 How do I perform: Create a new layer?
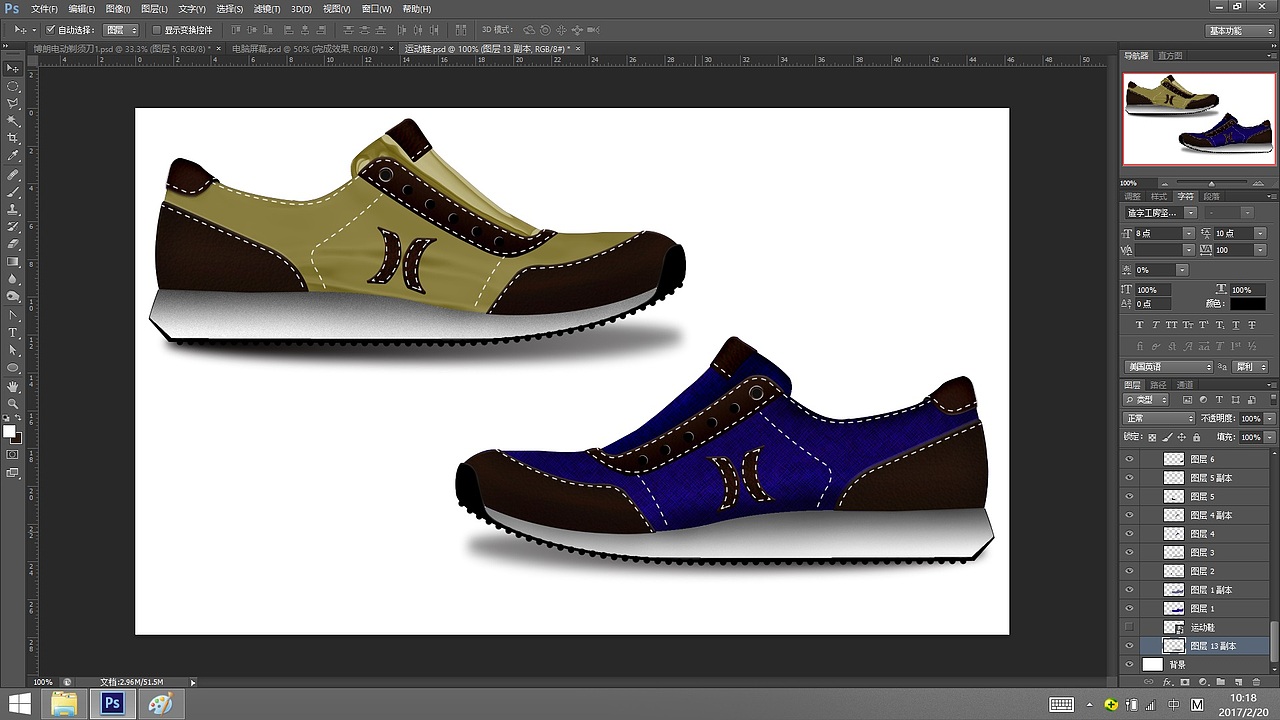[1238, 682]
